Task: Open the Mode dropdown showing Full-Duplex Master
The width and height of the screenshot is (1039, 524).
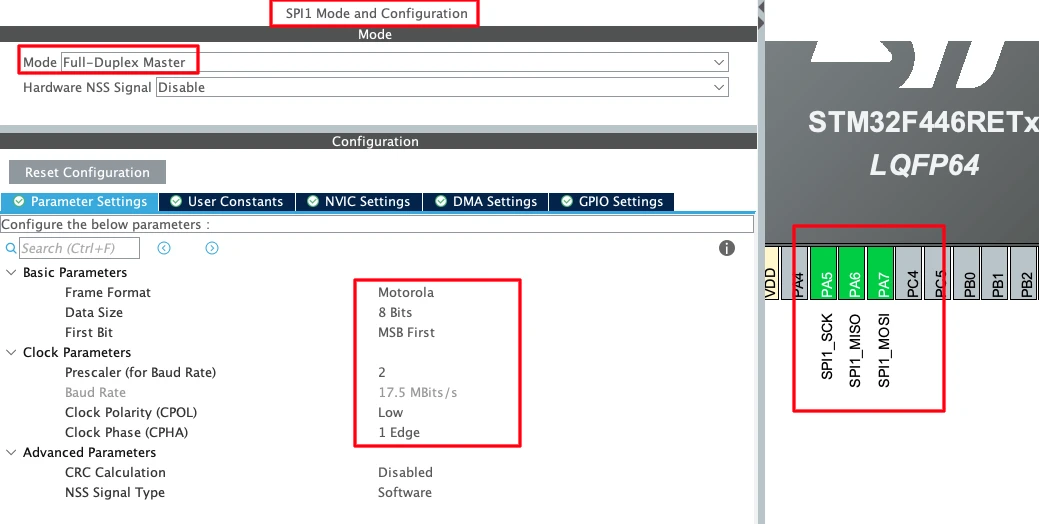Action: coord(395,62)
